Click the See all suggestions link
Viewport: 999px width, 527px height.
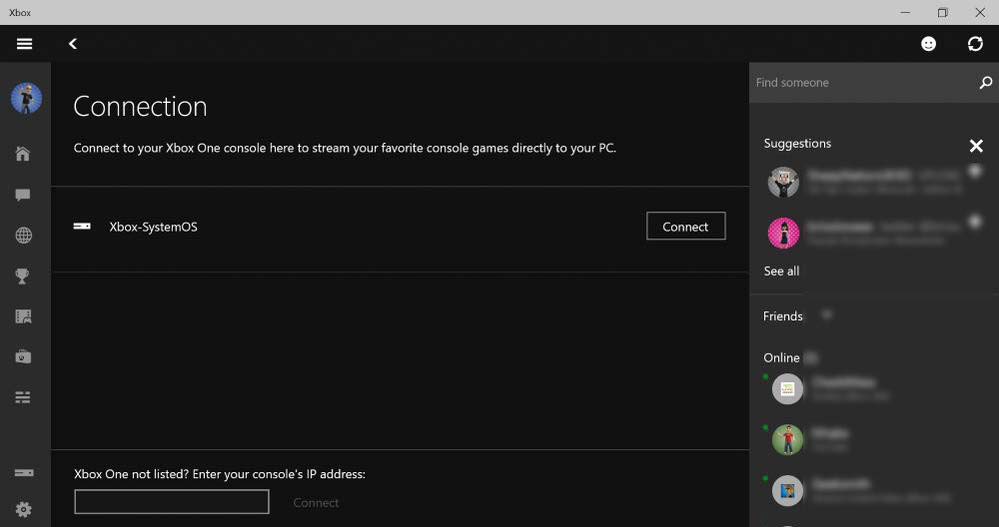(782, 271)
